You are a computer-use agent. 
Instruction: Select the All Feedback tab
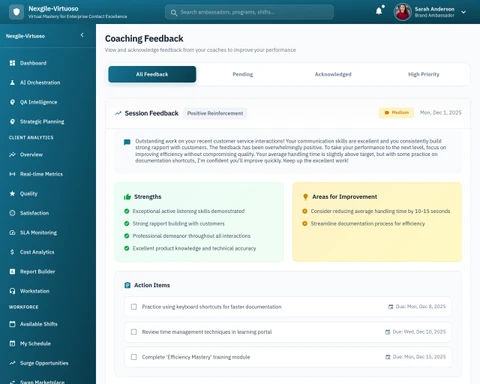(152, 74)
